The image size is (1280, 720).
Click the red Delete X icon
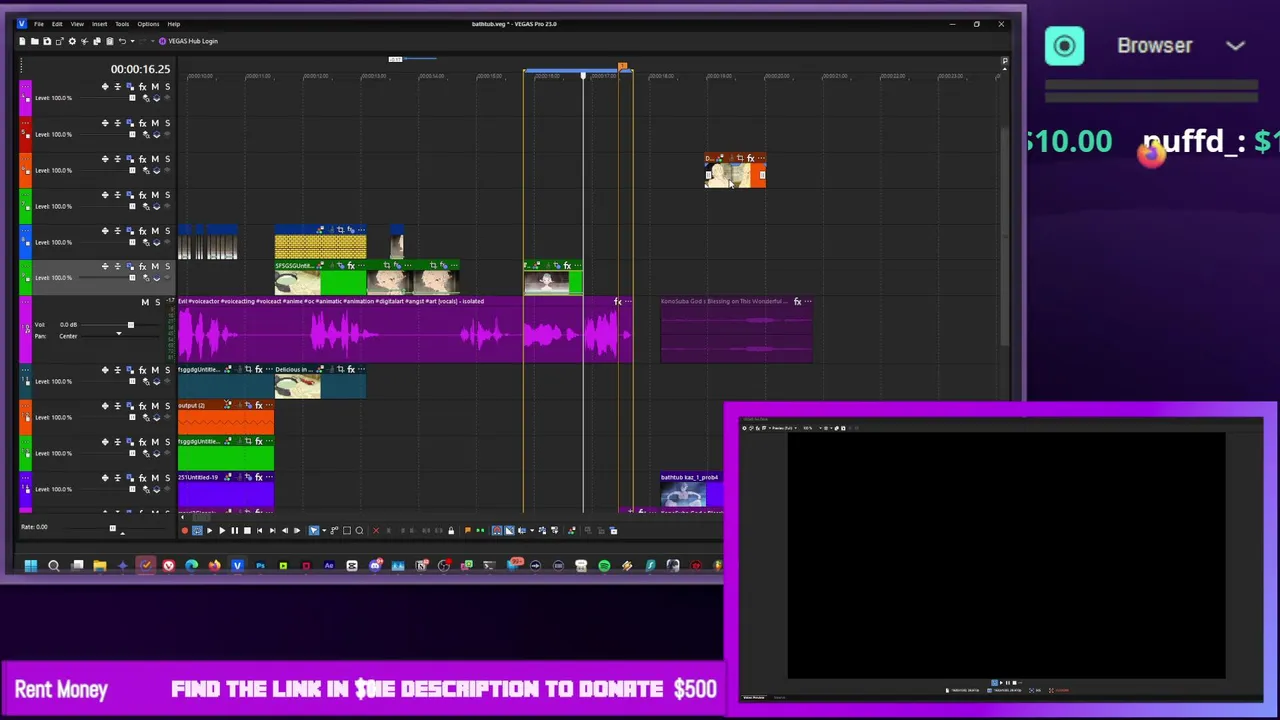(376, 530)
